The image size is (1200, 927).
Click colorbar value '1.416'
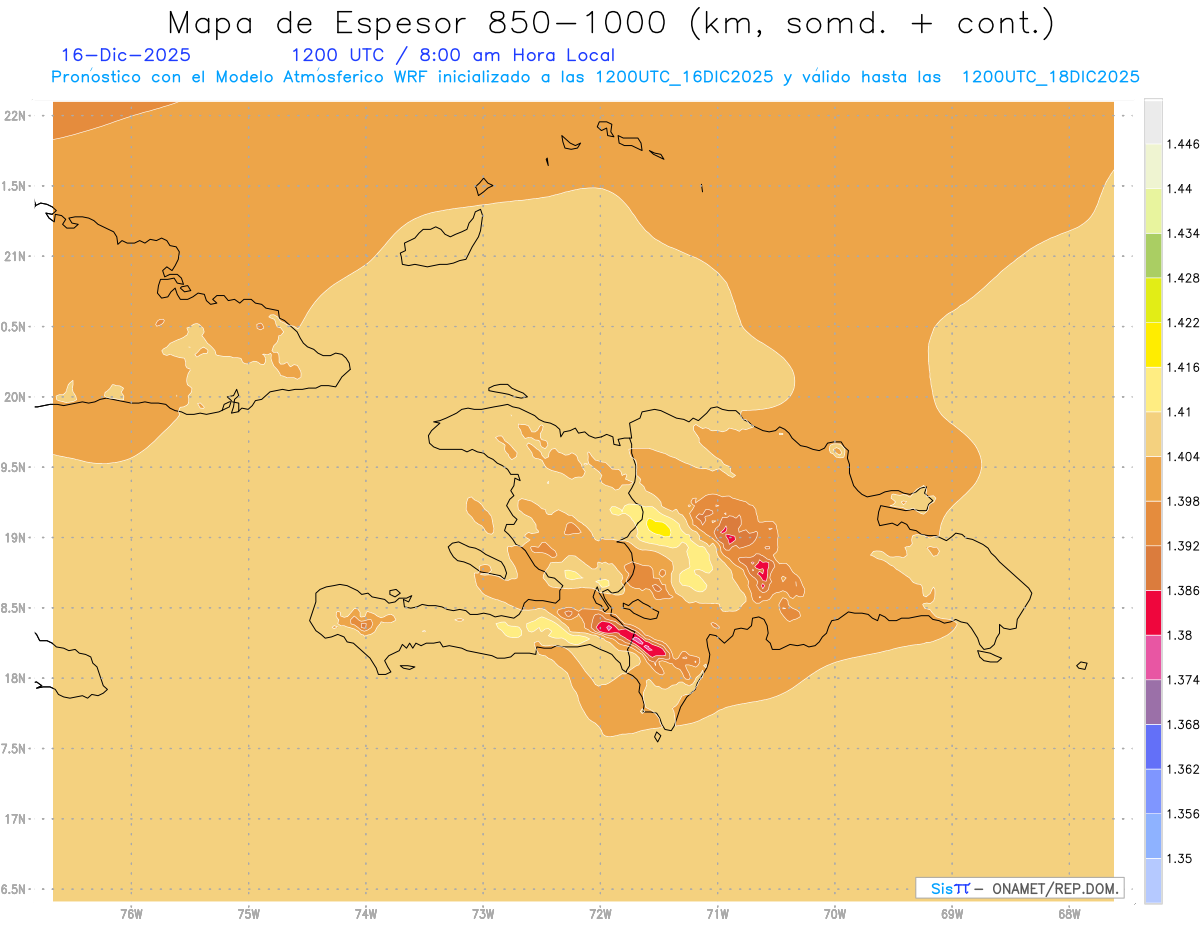1182,367
